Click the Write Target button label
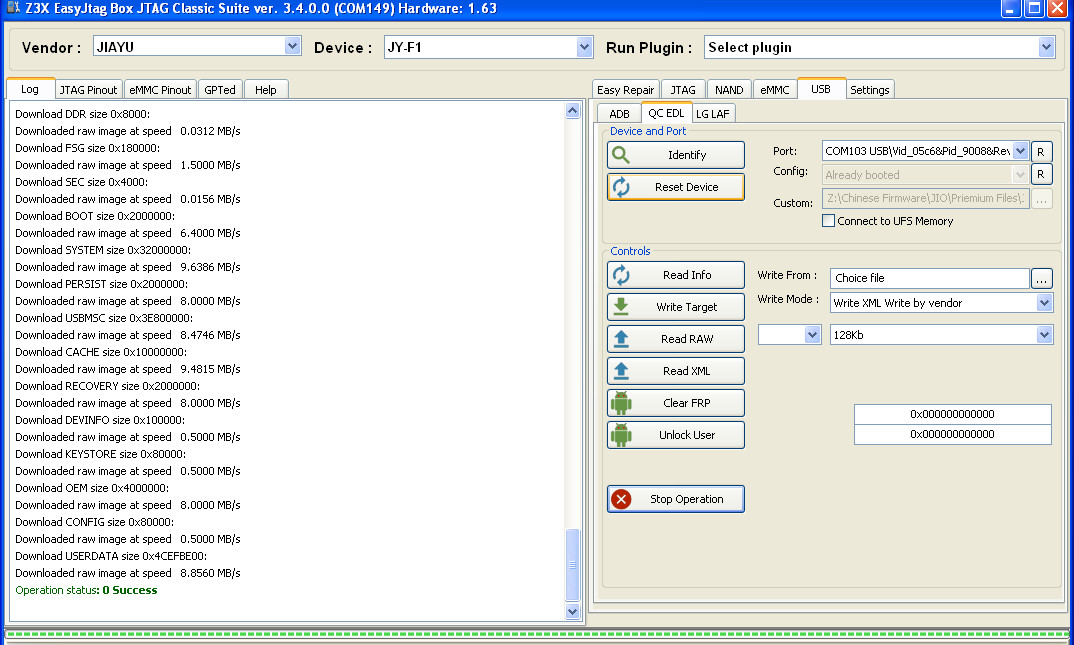The image size is (1074, 645). [686, 307]
